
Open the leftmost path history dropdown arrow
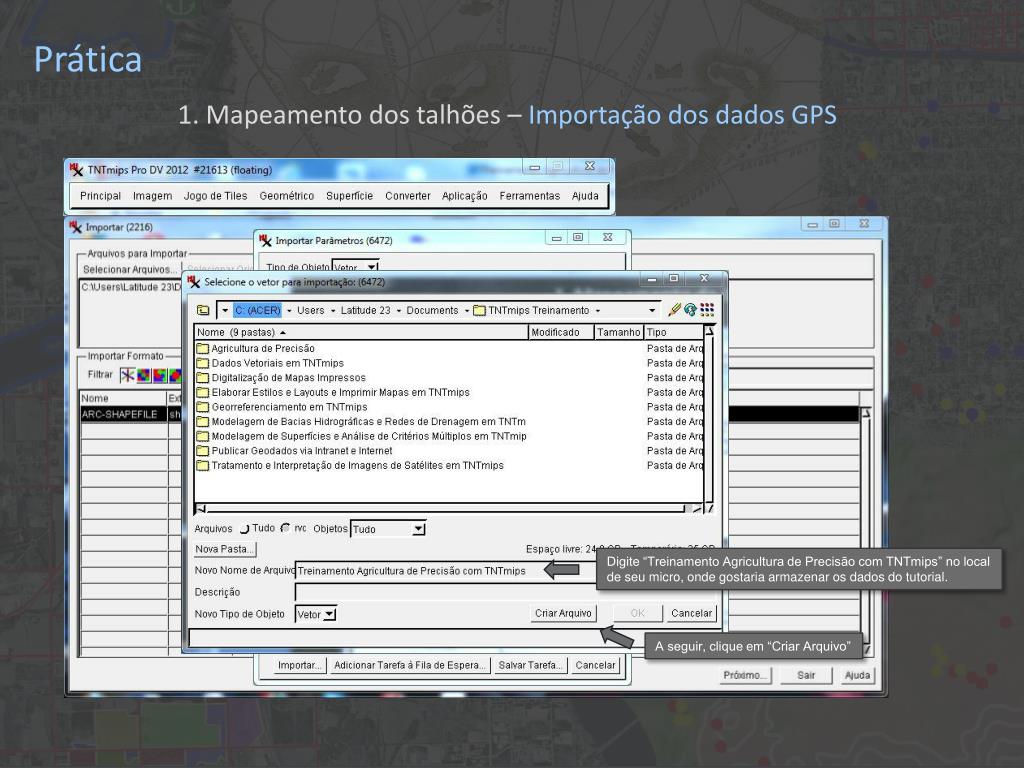tap(225, 311)
